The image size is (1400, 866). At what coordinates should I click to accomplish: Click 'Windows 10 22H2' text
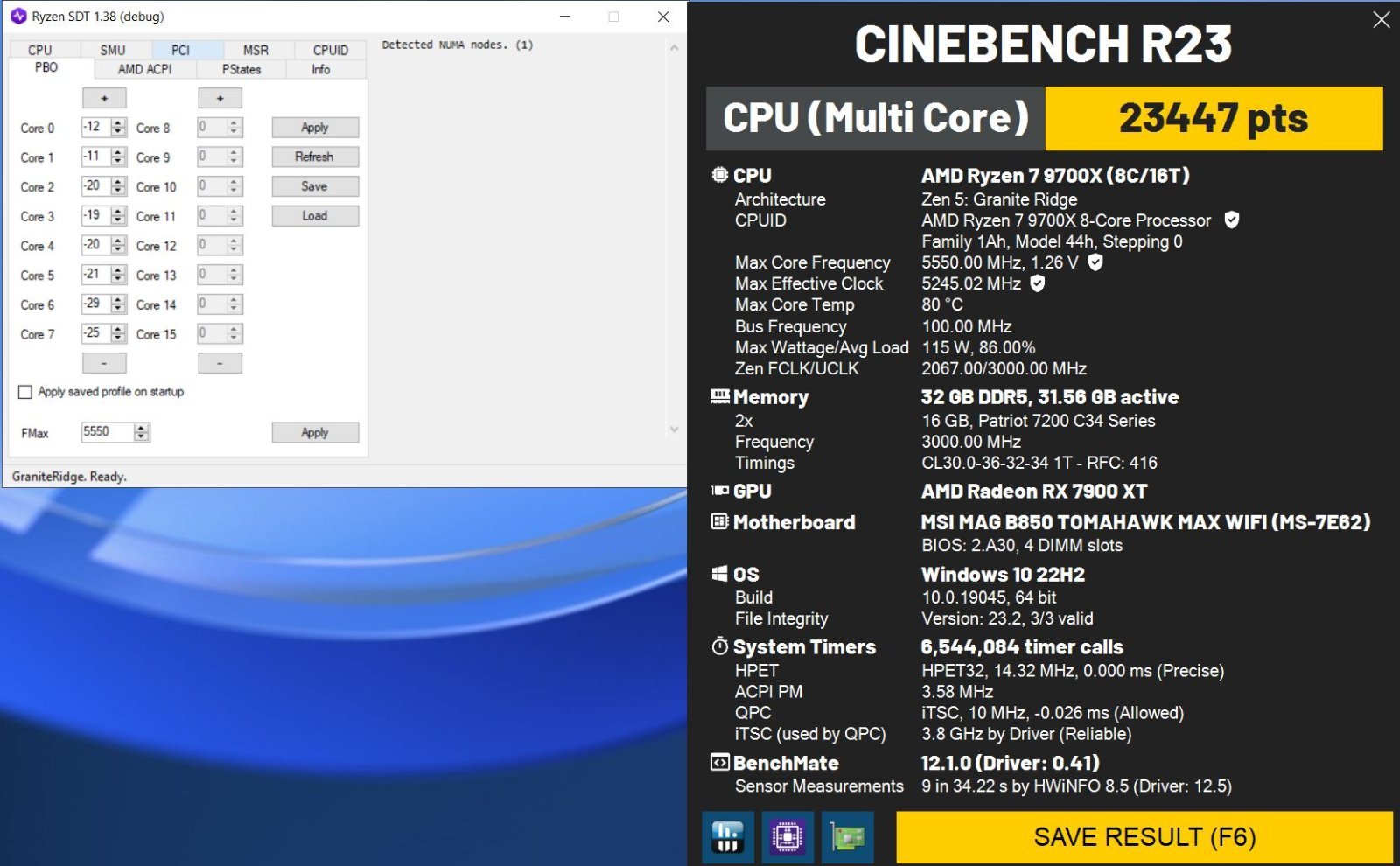(1003, 574)
